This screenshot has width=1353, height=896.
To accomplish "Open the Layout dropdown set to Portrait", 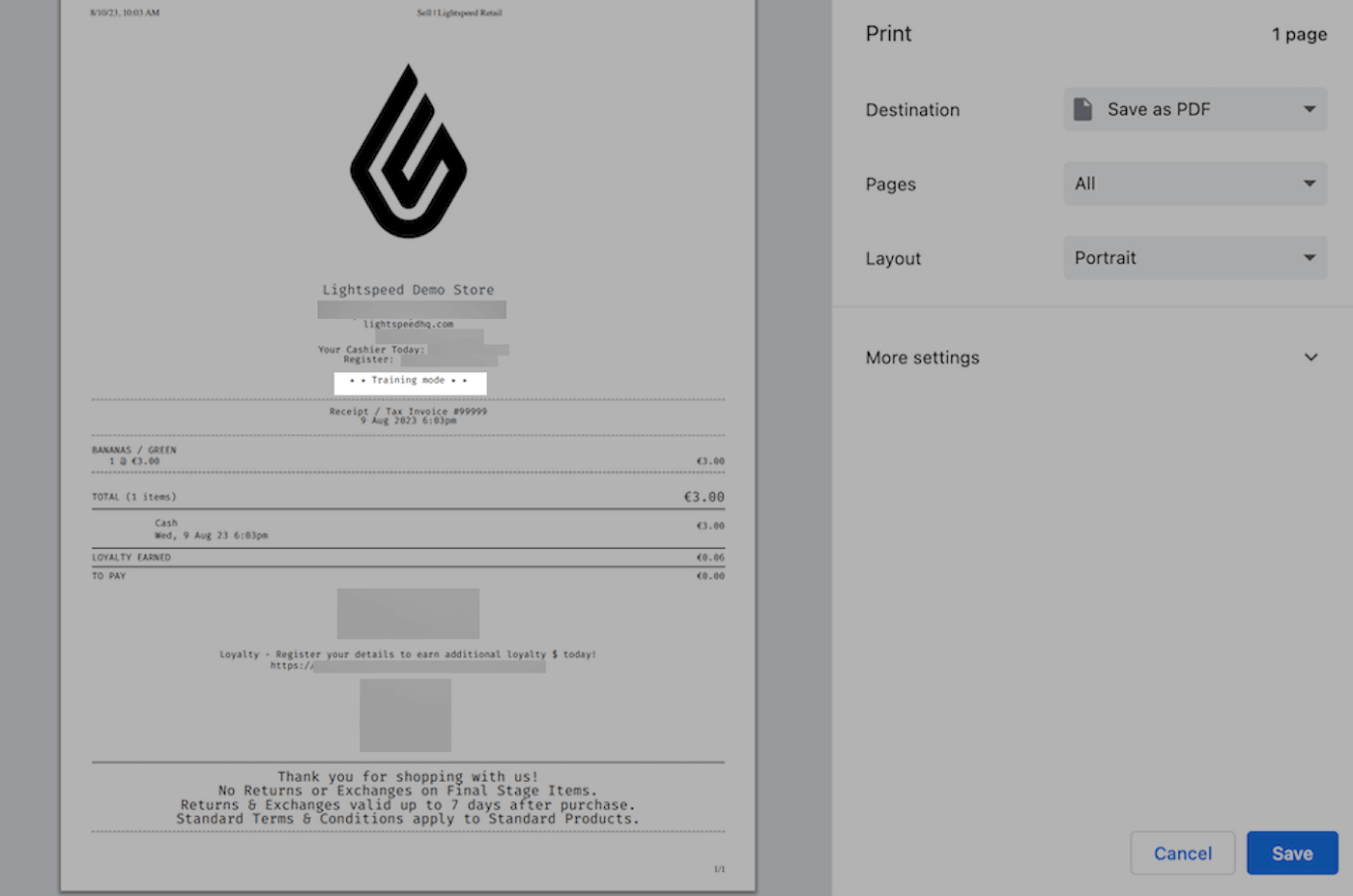I will tap(1195, 258).
